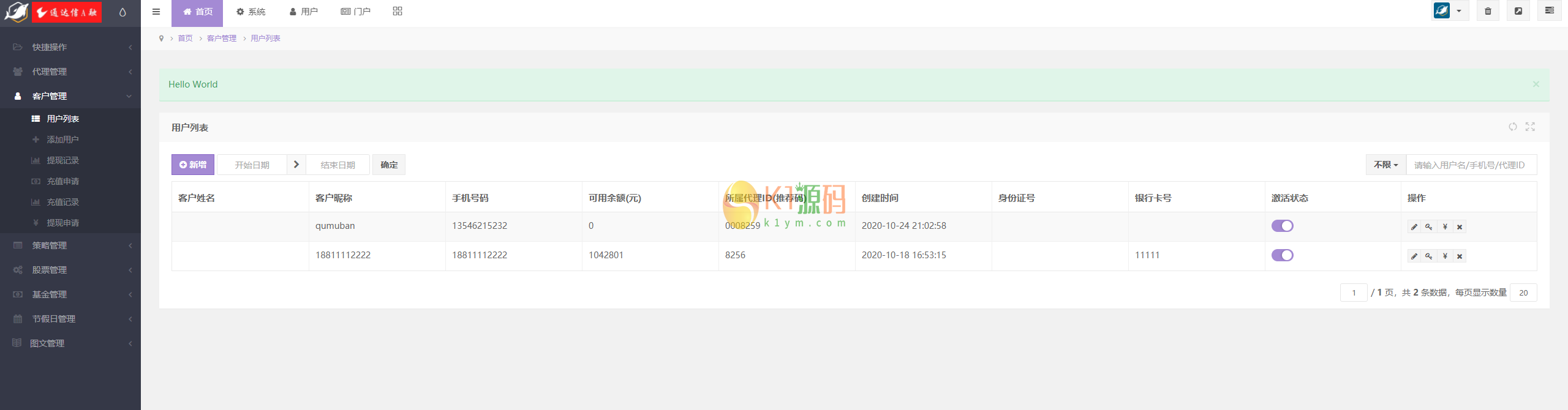The image size is (1568, 410).
Task: Click the fullscreen expand icon in panel header
Action: [x=1530, y=127]
